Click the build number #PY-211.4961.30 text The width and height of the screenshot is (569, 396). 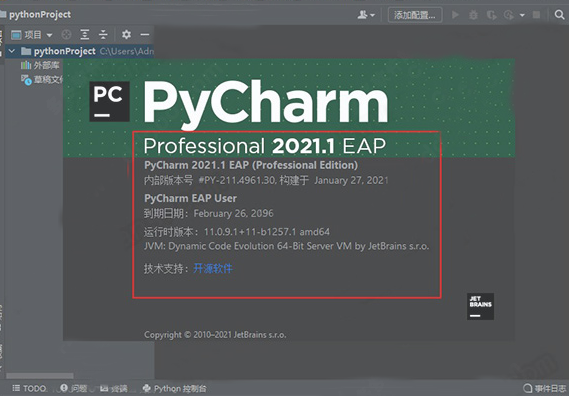[x=237, y=180]
